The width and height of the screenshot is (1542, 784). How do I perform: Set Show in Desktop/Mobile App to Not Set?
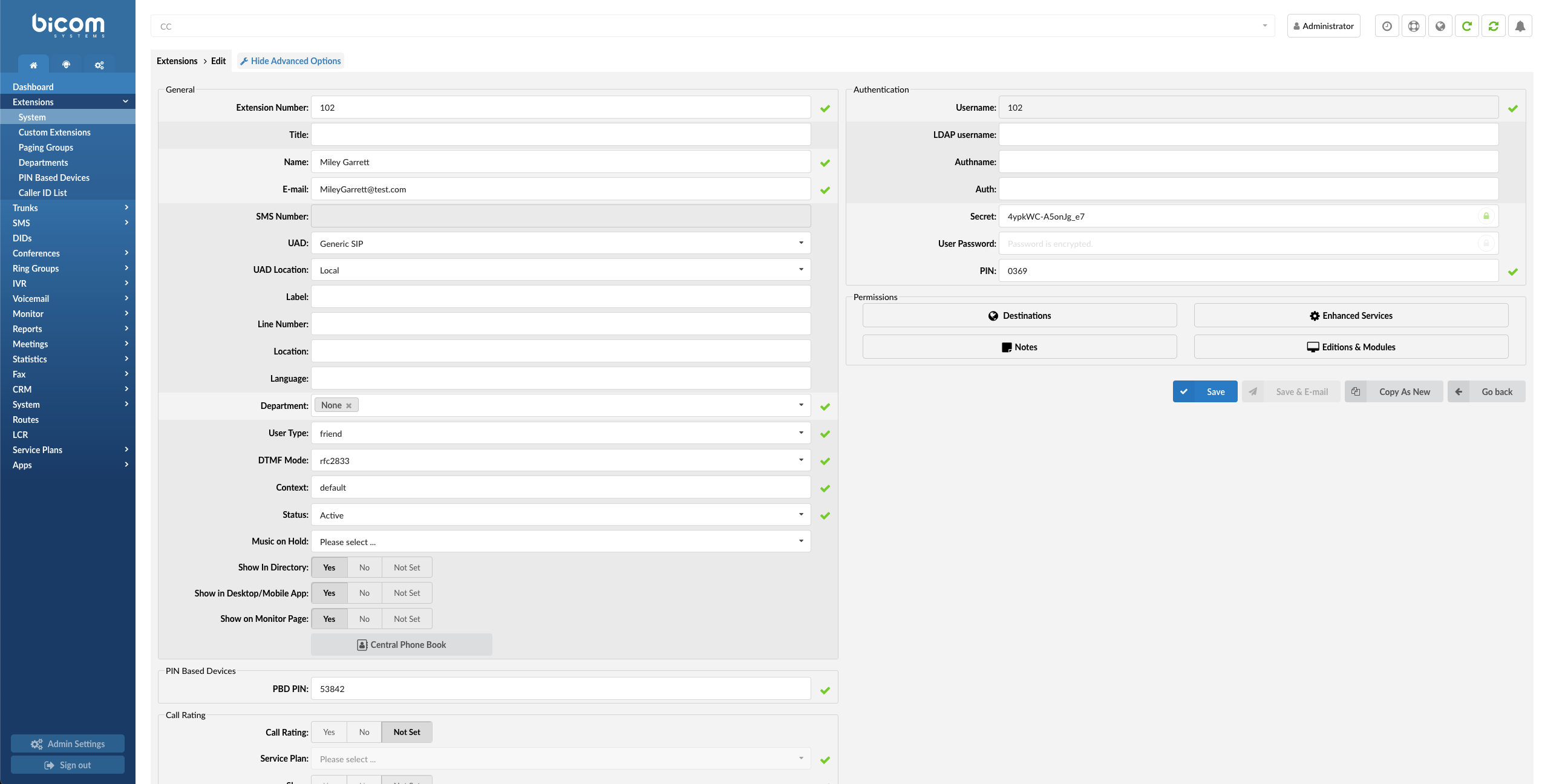click(x=407, y=593)
